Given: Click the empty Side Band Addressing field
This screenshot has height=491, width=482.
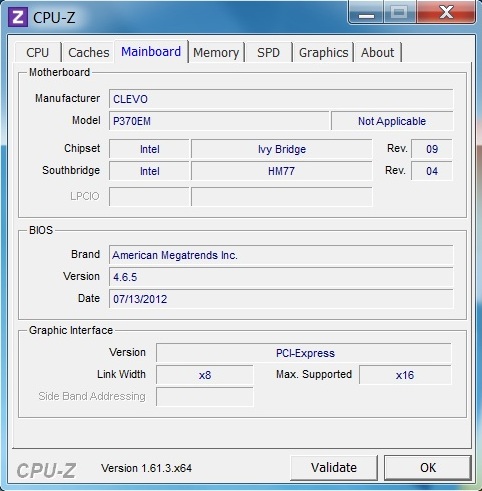Looking at the screenshot, I should pyautogui.click(x=205, y=397).
